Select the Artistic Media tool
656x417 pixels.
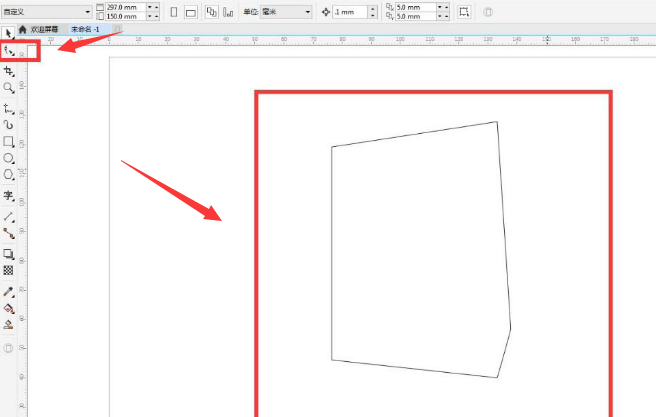[x=8, y=125]
